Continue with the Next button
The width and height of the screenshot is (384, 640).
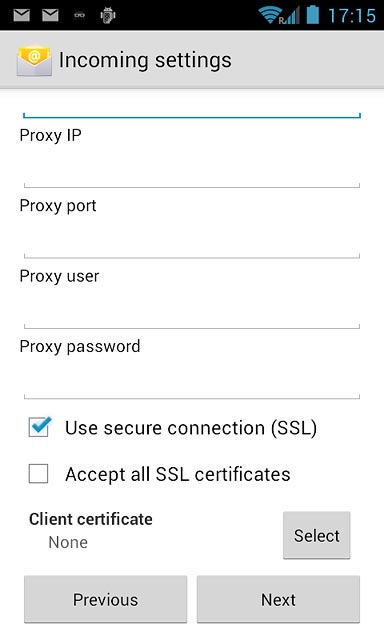coord(278,599)
